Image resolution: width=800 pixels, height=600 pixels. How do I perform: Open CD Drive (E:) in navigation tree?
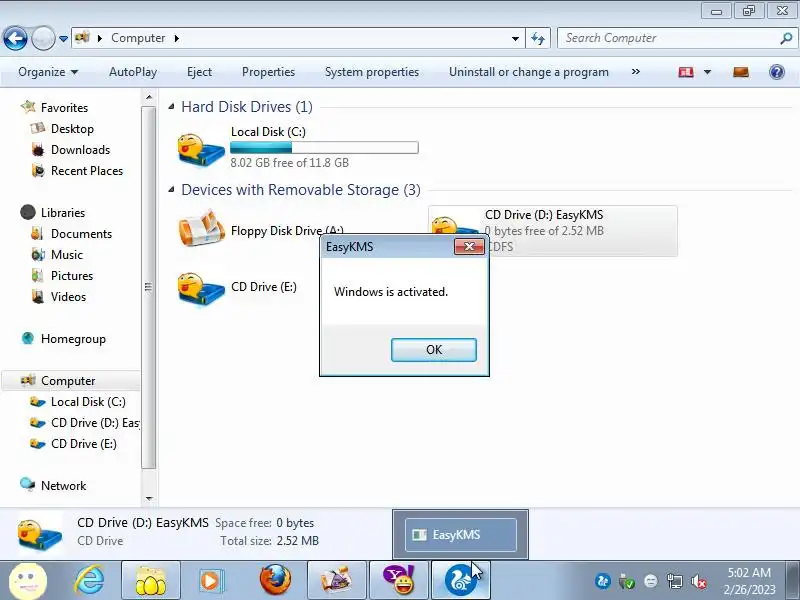click(84, 443)
